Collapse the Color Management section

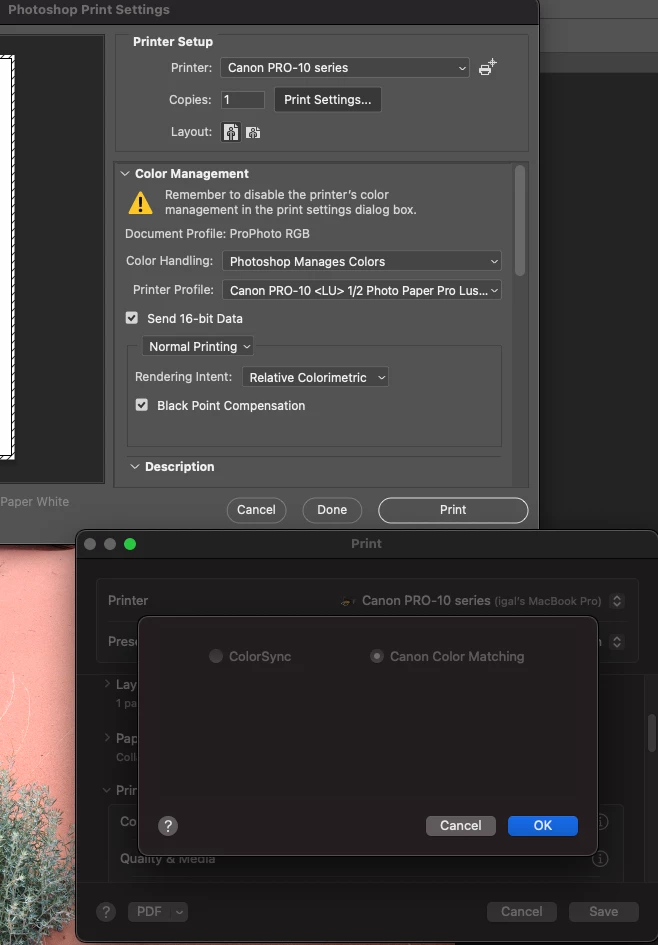tap(125, 174)
